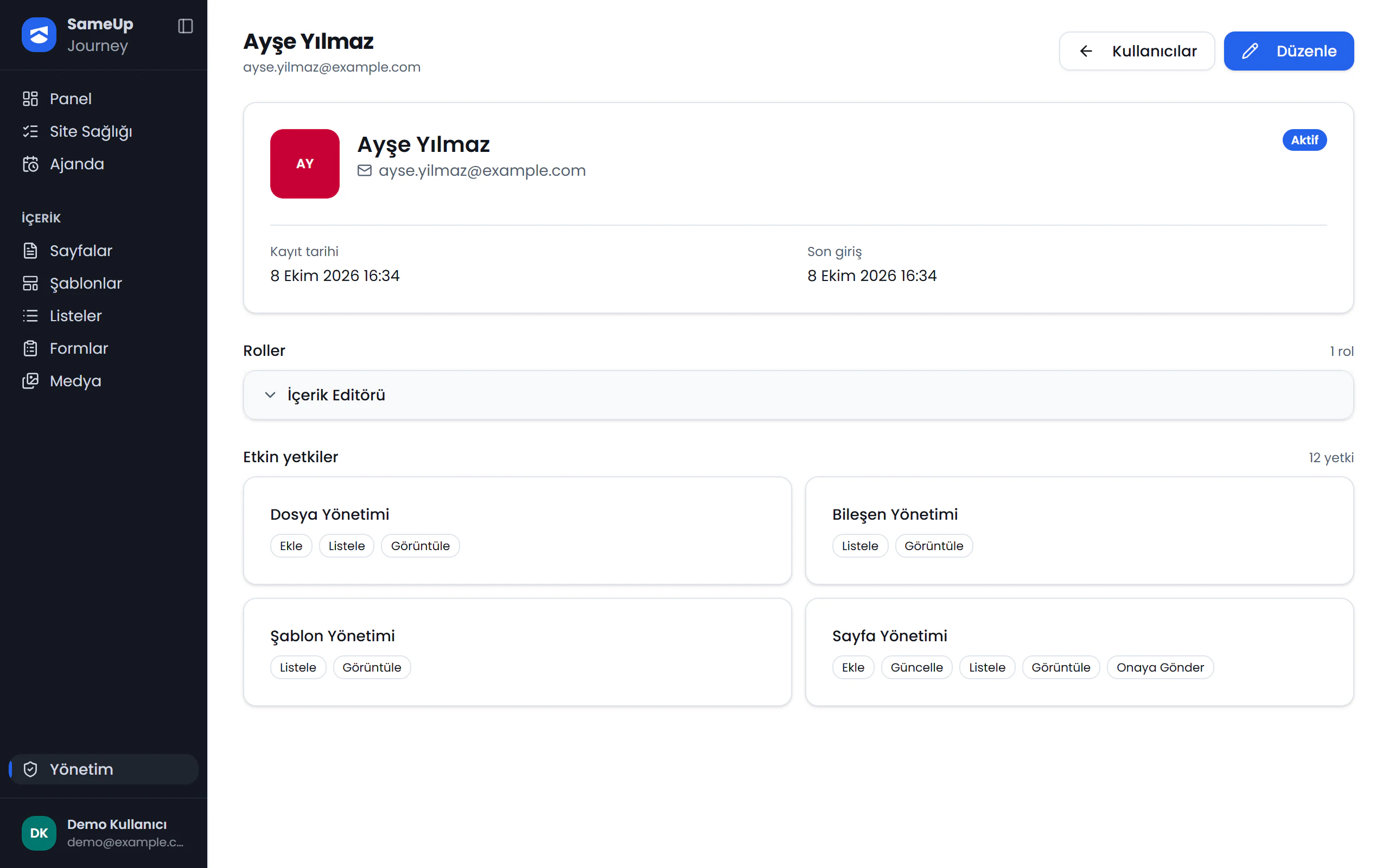Click the envelope icon next to the email
The image size is (1389, 868).
click(x=365, y=170)
